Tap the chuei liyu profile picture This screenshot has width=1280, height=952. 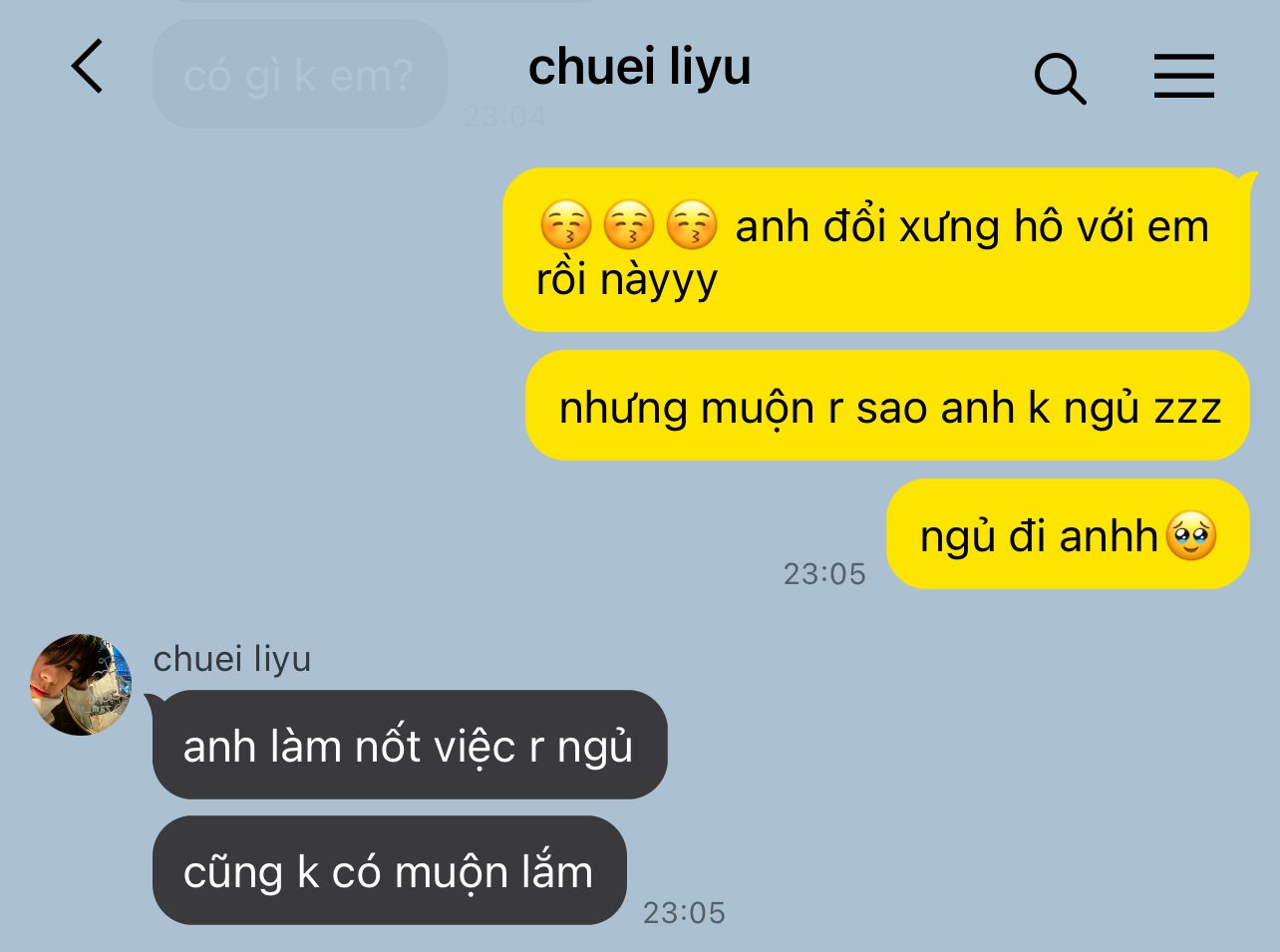81,685
